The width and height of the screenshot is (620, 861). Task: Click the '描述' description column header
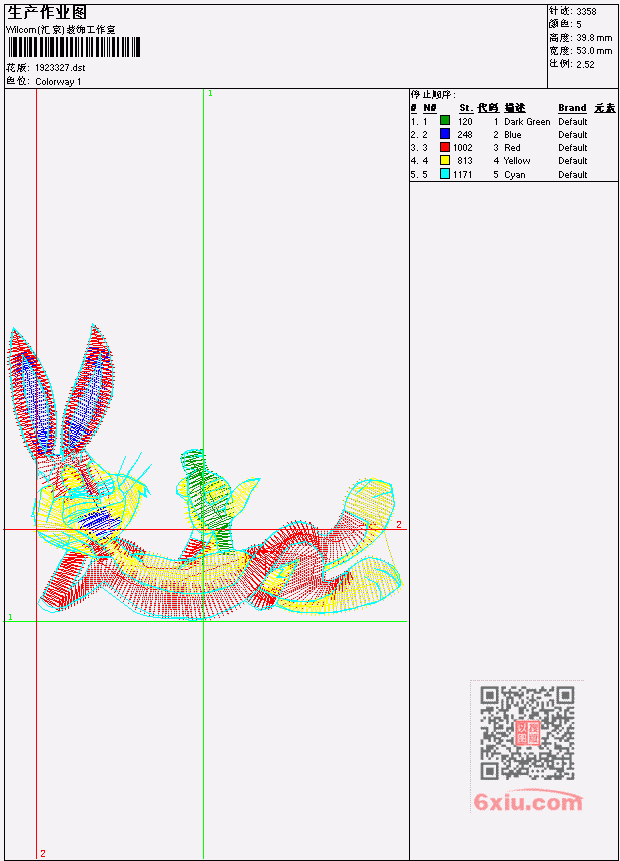click(x=515, y=108)
